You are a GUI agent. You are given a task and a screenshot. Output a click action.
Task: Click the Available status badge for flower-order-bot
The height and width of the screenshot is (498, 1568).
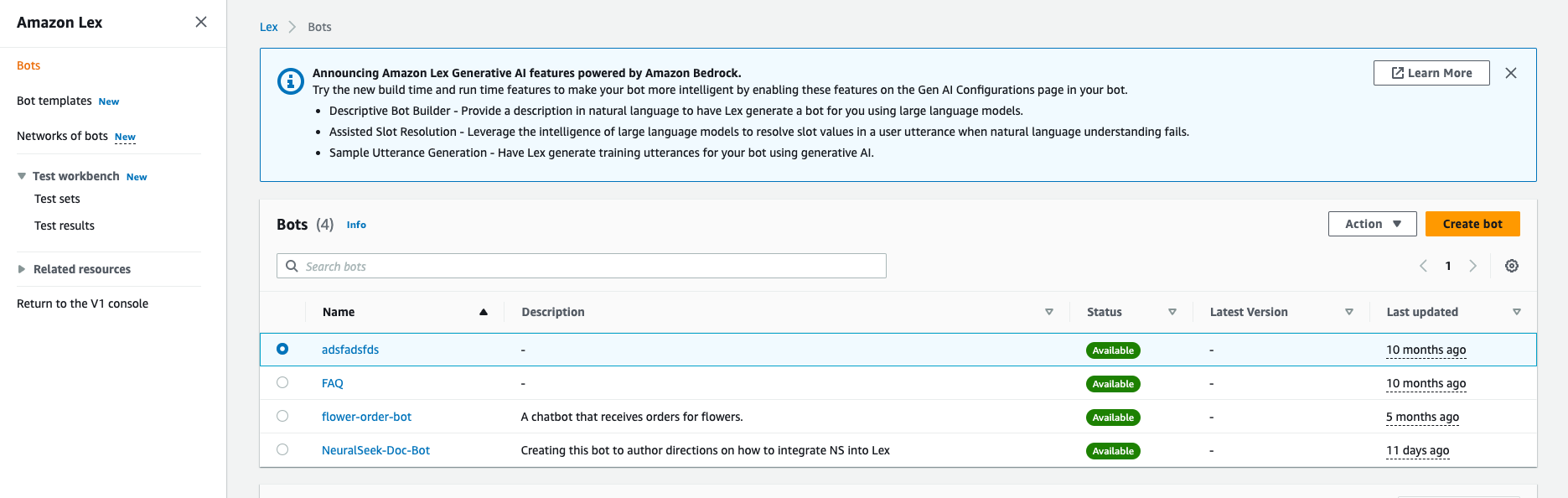[1113, 418]
